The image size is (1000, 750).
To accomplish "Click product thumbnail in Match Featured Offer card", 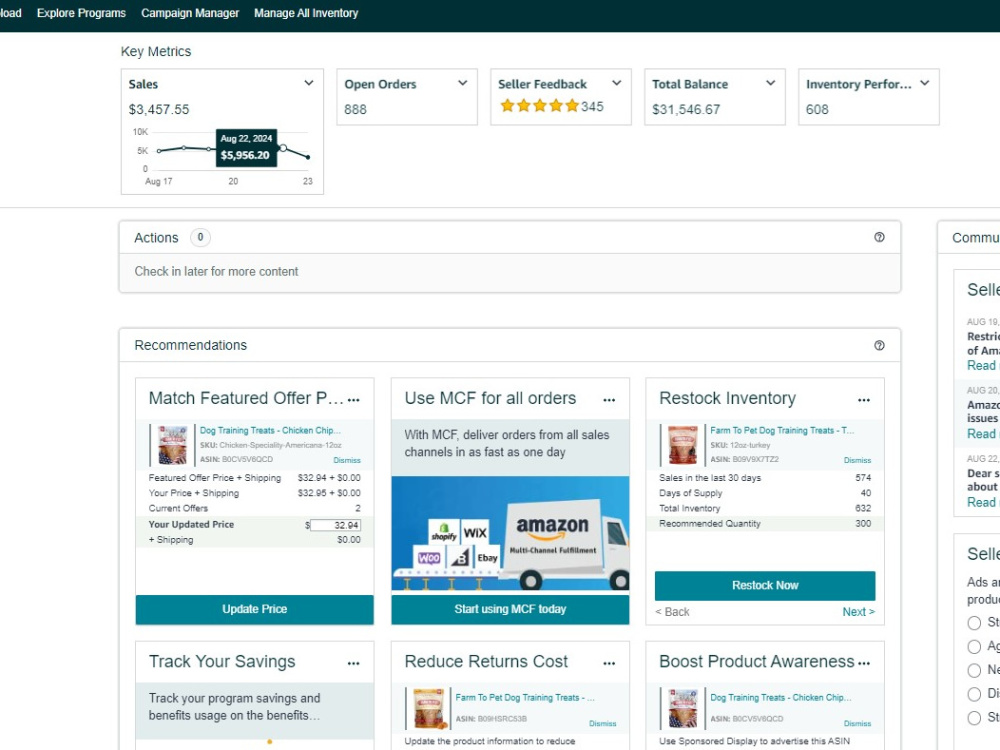I will (x=172, y=445).
